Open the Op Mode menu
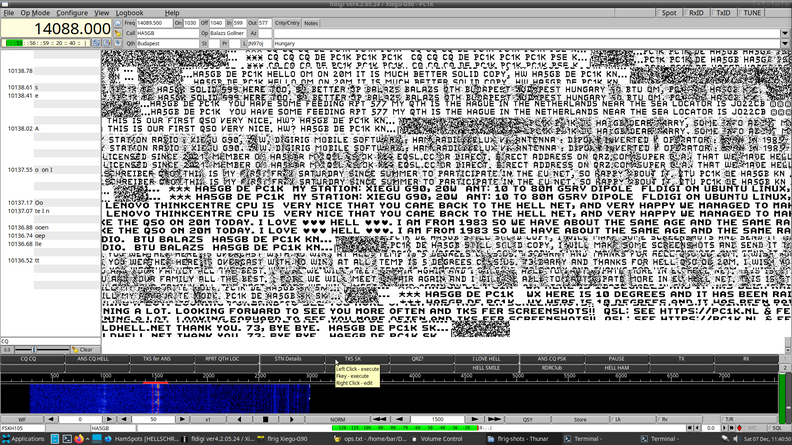This screenshot has width=792, height=445. pyautogui.click(x=35, y=13)
